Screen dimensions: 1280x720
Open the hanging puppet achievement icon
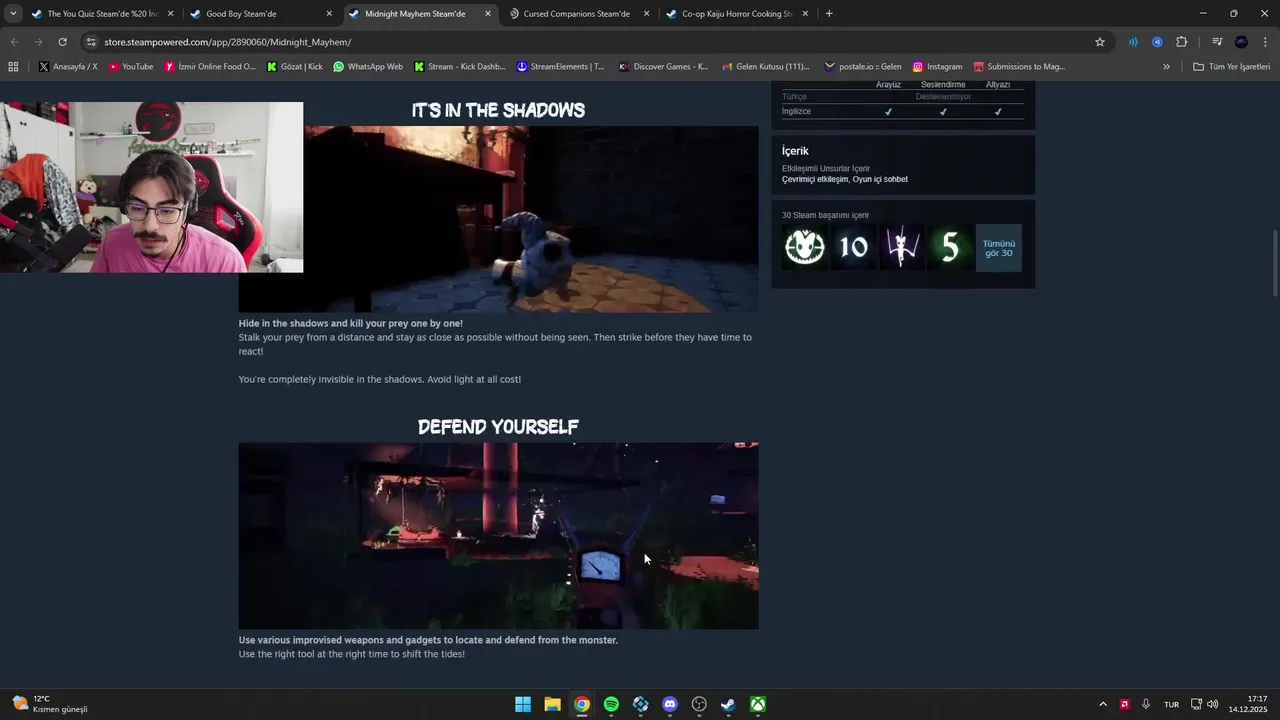902,247
